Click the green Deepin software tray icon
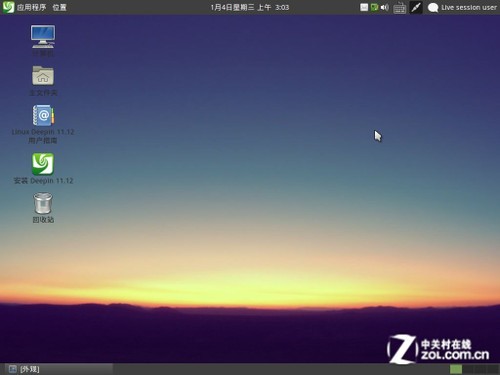Image resolution: width=500 pixels, height=375 pixels. (374, 7)
